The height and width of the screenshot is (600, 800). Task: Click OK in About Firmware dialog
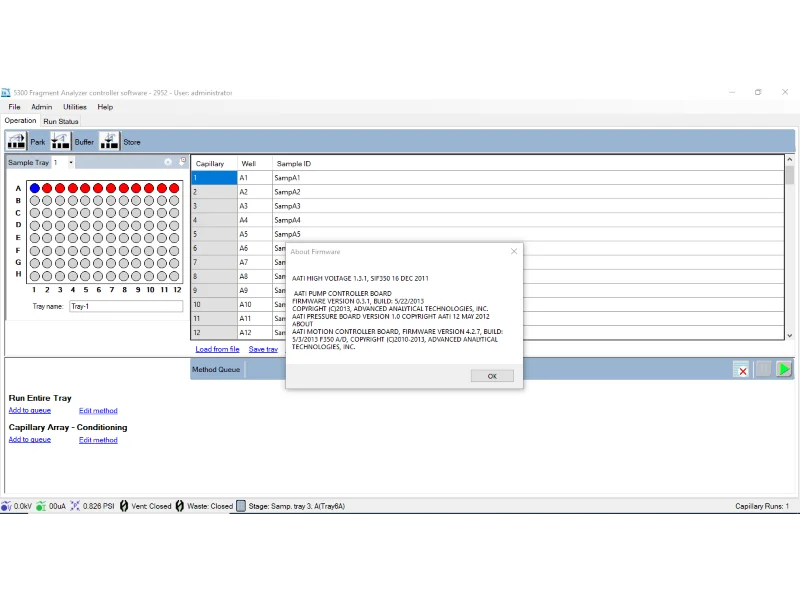(492, 376)
